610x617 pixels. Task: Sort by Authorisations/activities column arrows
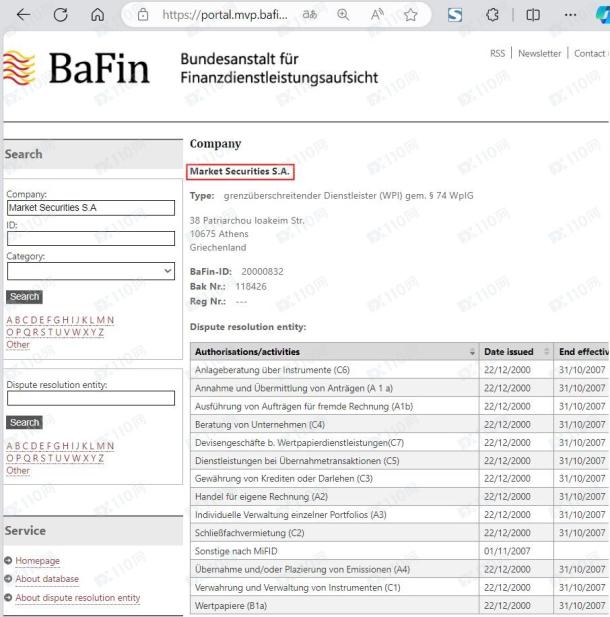[472, 352]
